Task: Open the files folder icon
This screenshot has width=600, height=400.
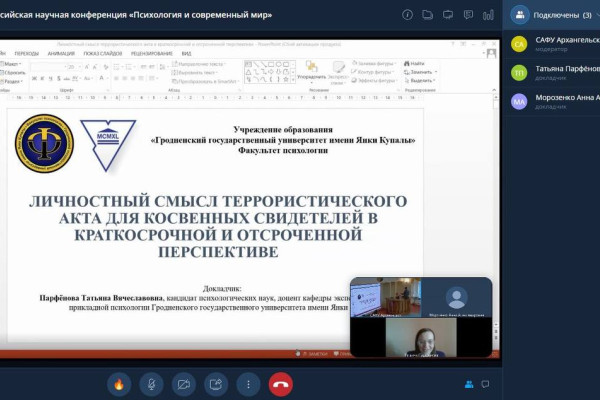Action: pos(428,15)
